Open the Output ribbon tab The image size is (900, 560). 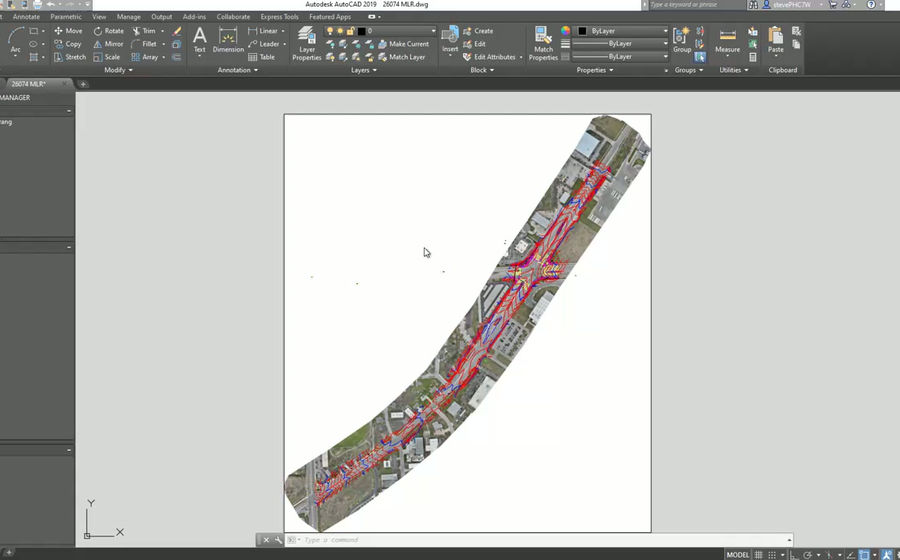(x=162, y=17)
